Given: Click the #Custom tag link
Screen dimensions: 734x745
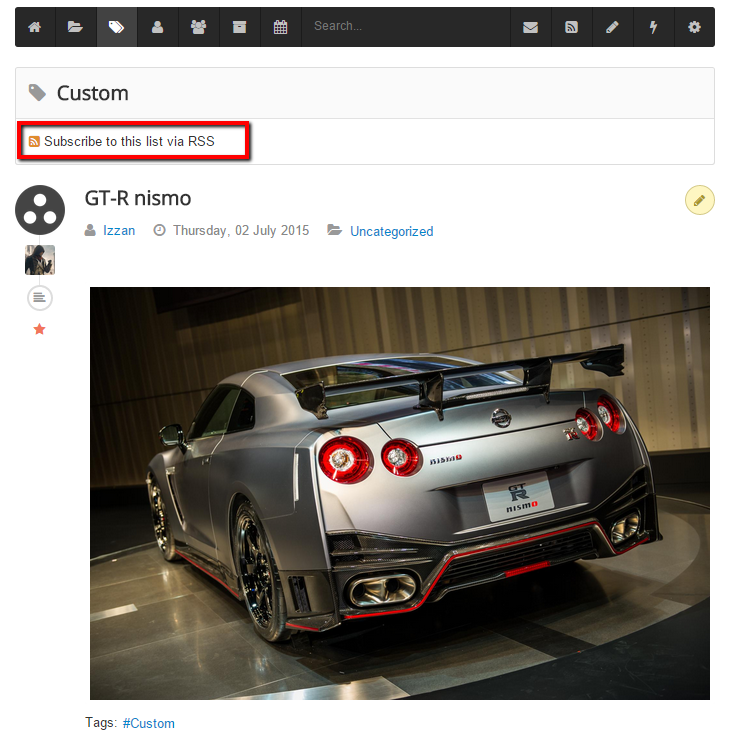Looking at the screenshot, I should (x=148, y=723).
